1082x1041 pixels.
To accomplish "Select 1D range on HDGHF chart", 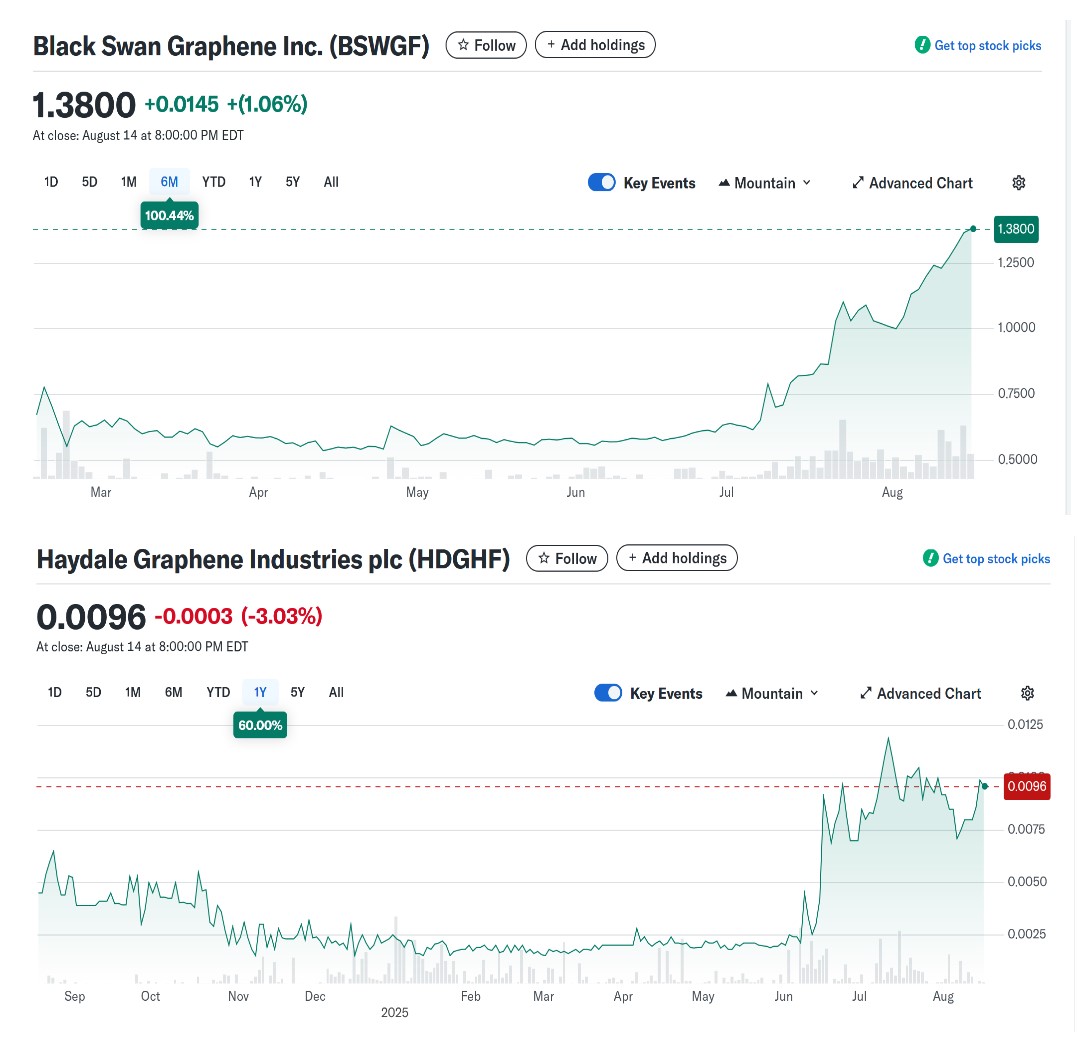I will pyautogui.click(x=55, y=692).
